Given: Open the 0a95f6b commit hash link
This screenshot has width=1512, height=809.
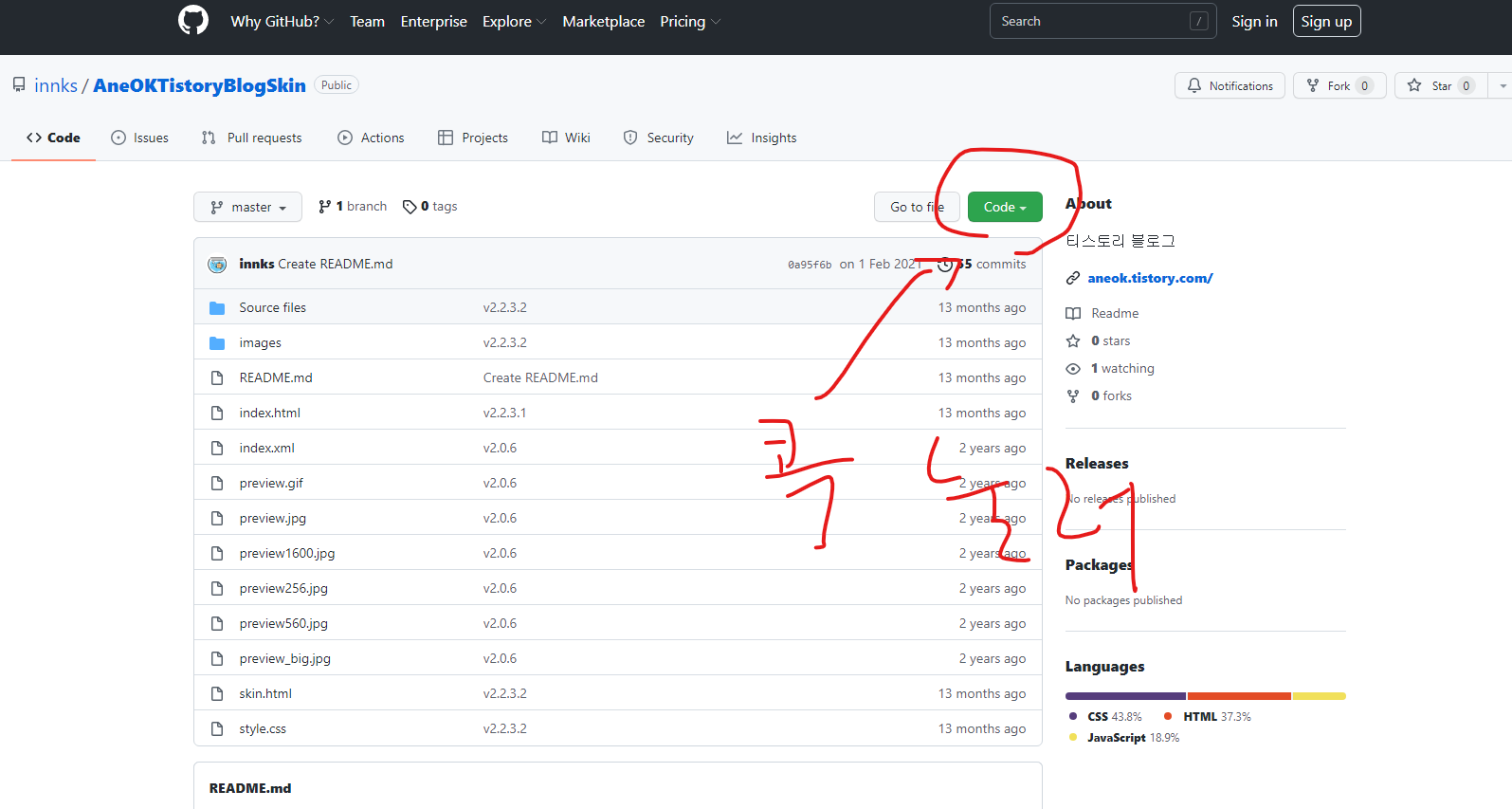Looking at the screenshot, I should [810, 265].
